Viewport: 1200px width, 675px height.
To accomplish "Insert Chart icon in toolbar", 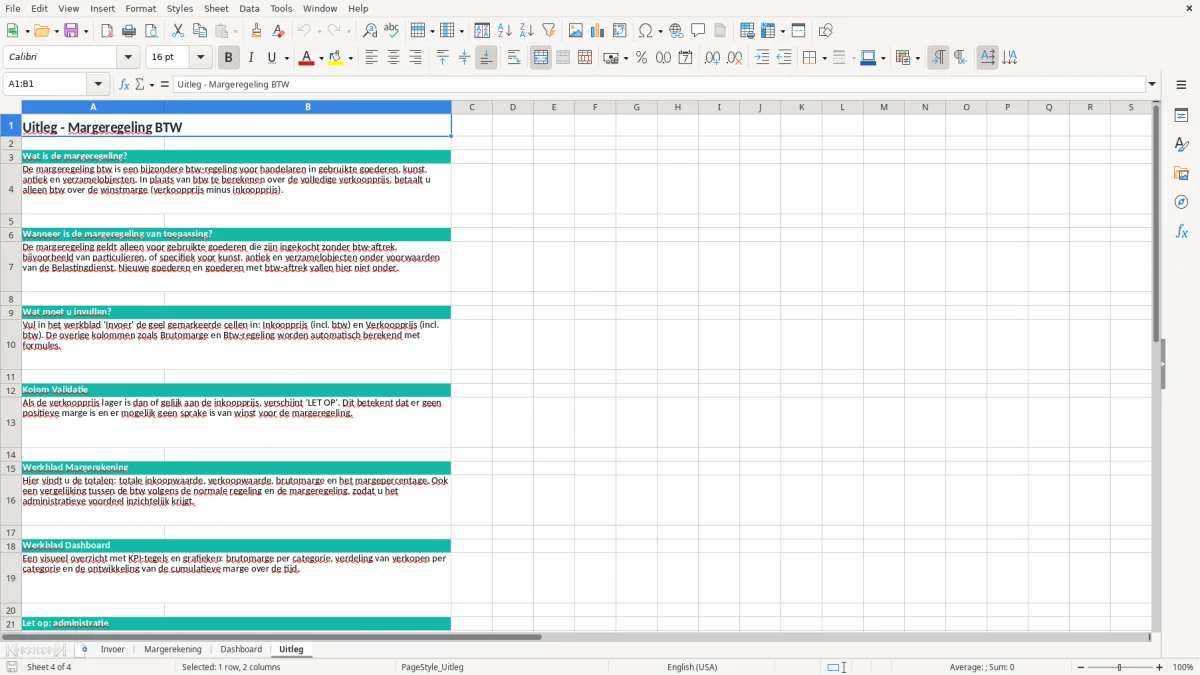I will (598, 31).
